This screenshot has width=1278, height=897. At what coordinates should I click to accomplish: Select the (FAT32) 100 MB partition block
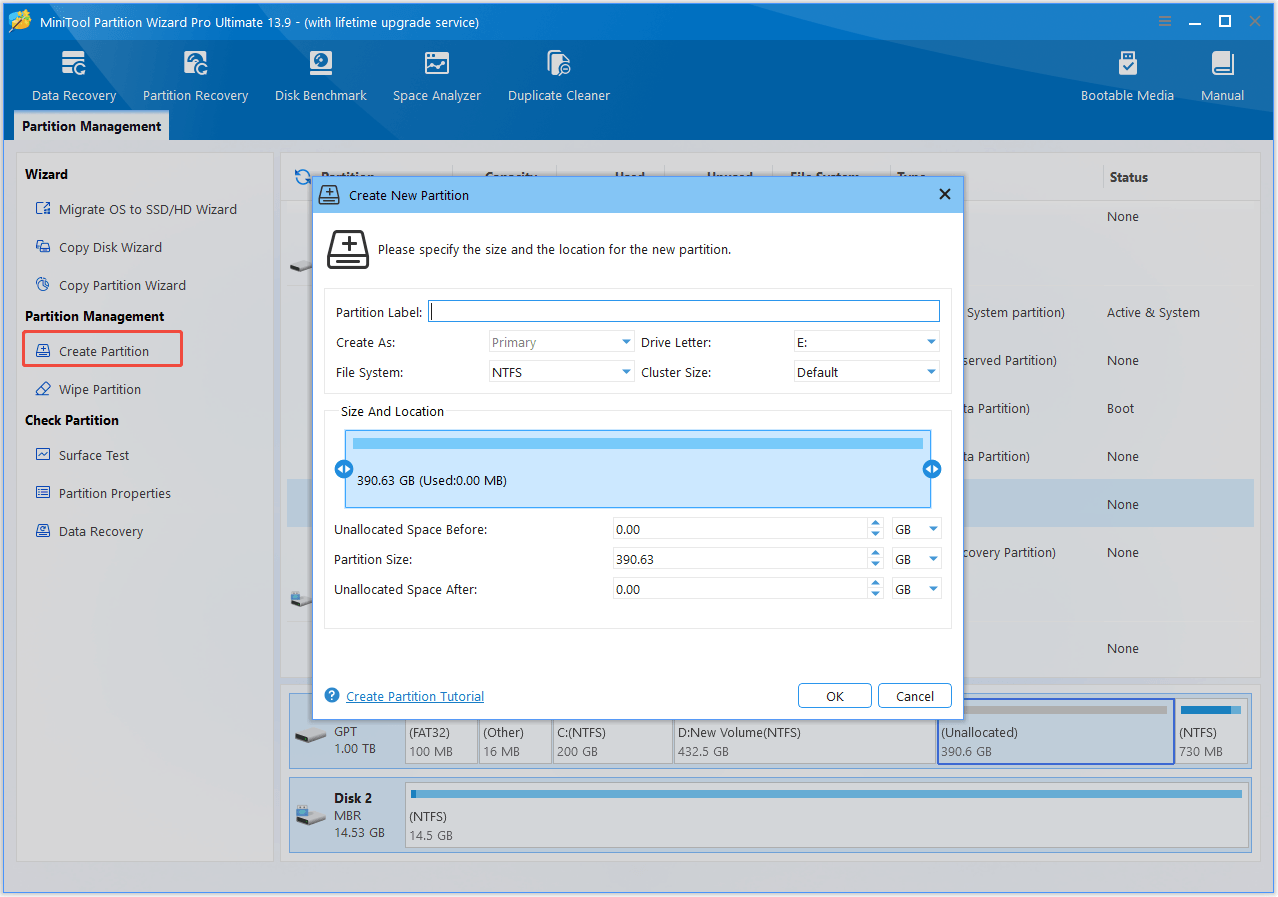pos(441,741)
